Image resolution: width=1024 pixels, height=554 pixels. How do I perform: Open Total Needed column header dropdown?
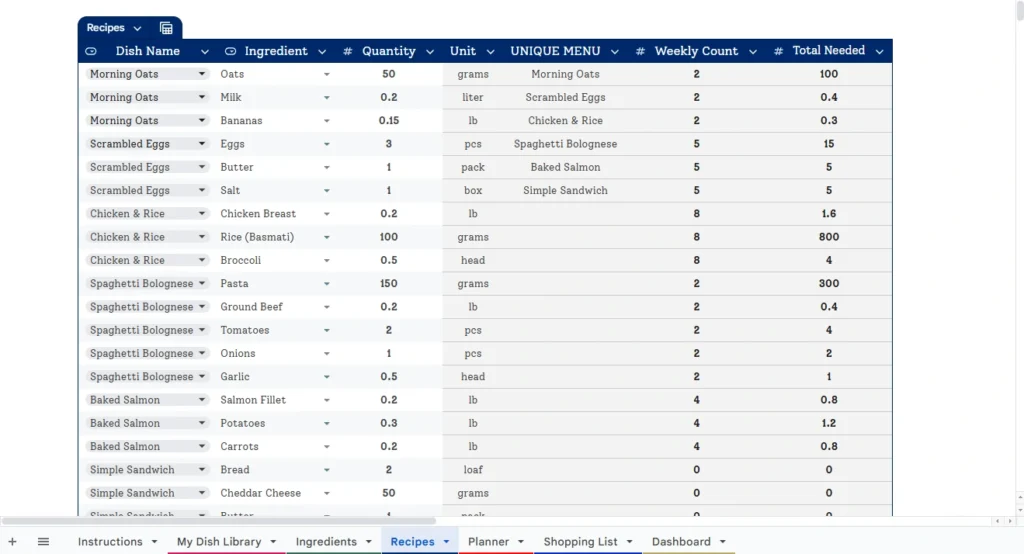[880, 52]
